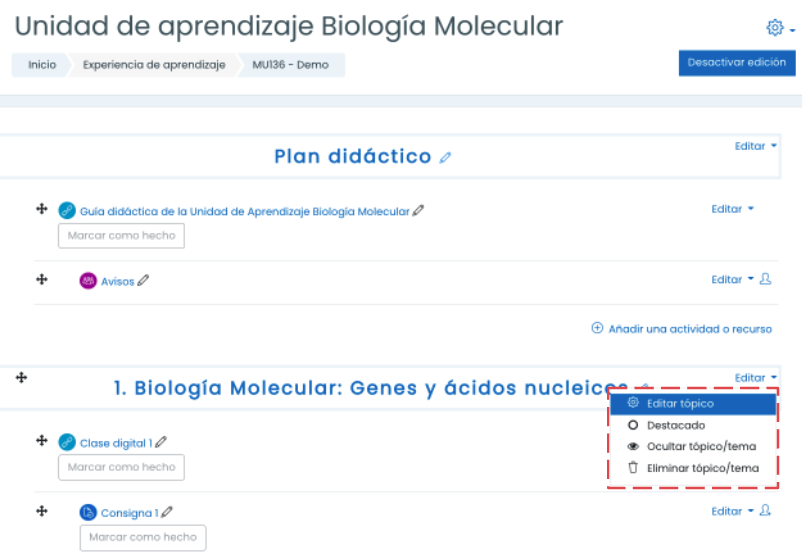Screen dimensions: 806x558
Task: Click the pencil icon next to Plan didáctico
Action: (445, 157)
